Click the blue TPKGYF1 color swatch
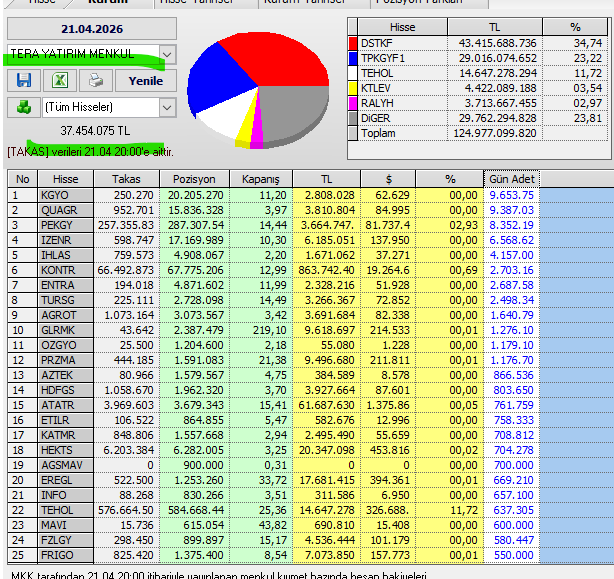614x579 pixels. pos(353,58)
